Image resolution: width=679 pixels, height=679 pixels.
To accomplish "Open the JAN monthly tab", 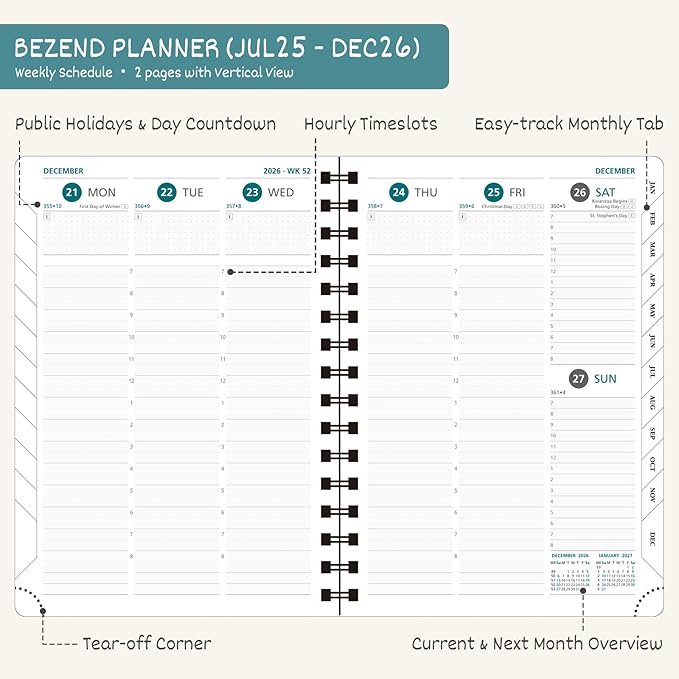I will (x=652, y=187).
